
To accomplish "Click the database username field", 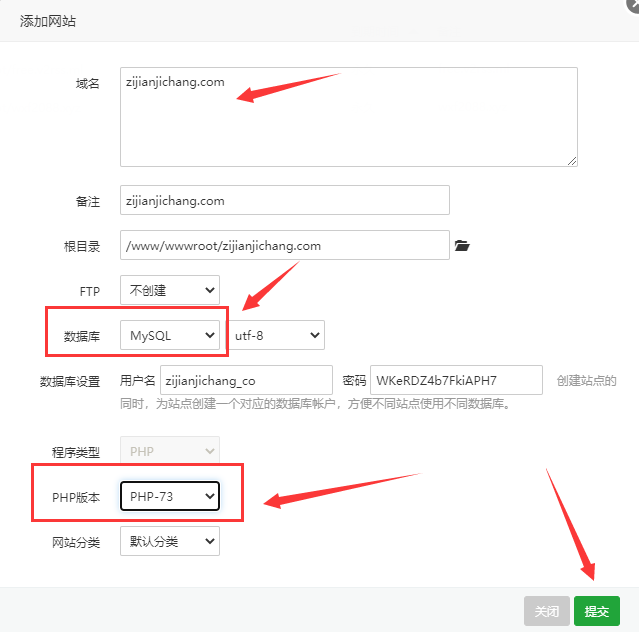I will [247, 380].
